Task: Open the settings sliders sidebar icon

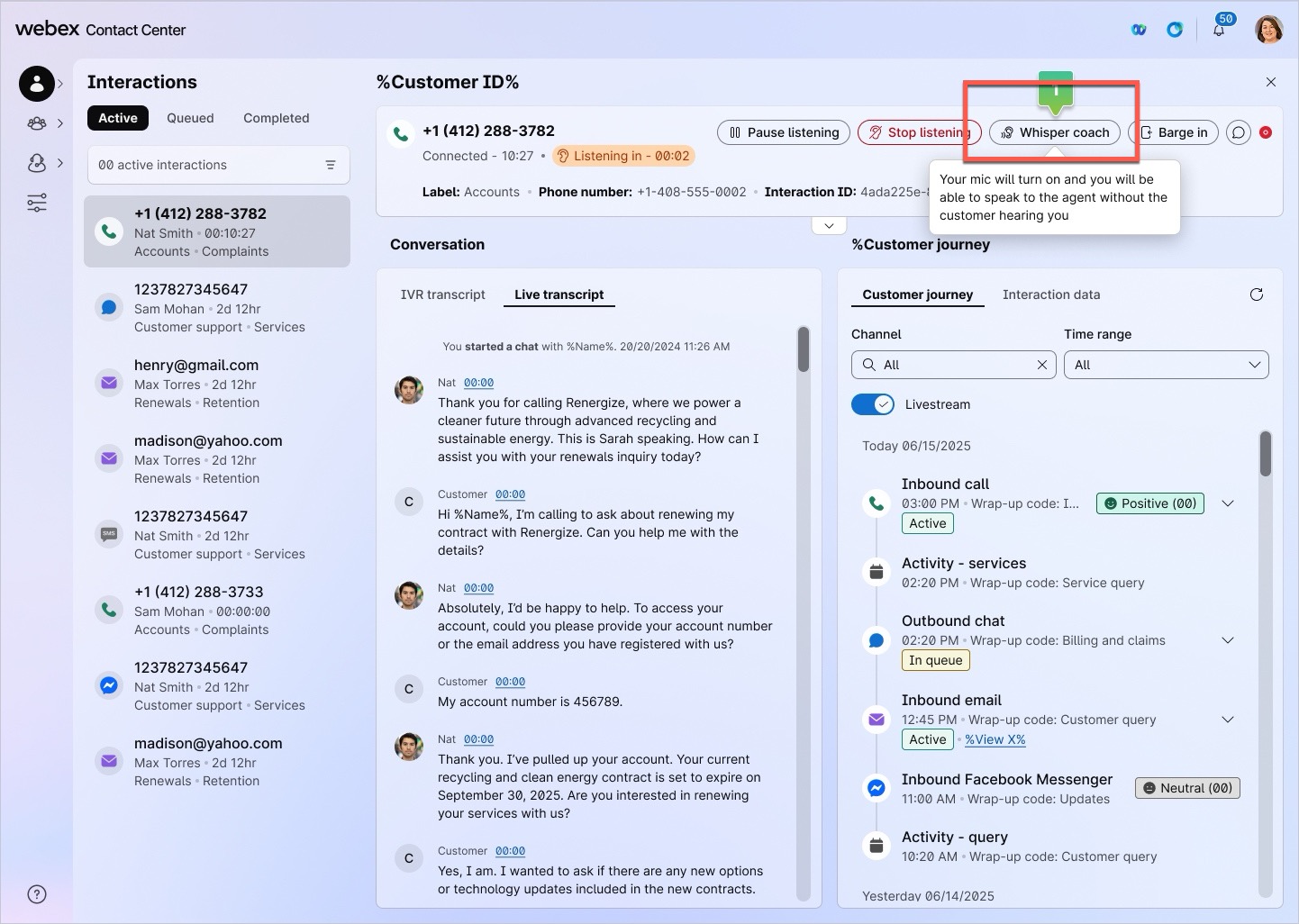Action: pos(37,203)
